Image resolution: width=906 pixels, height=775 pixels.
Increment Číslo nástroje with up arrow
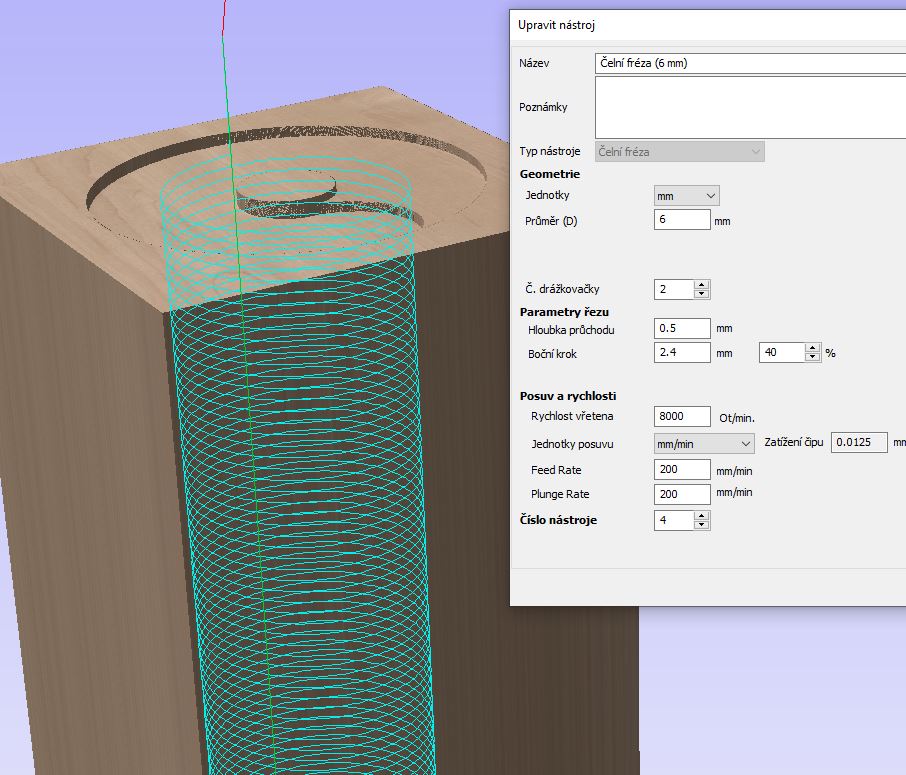tap(702, 516)
